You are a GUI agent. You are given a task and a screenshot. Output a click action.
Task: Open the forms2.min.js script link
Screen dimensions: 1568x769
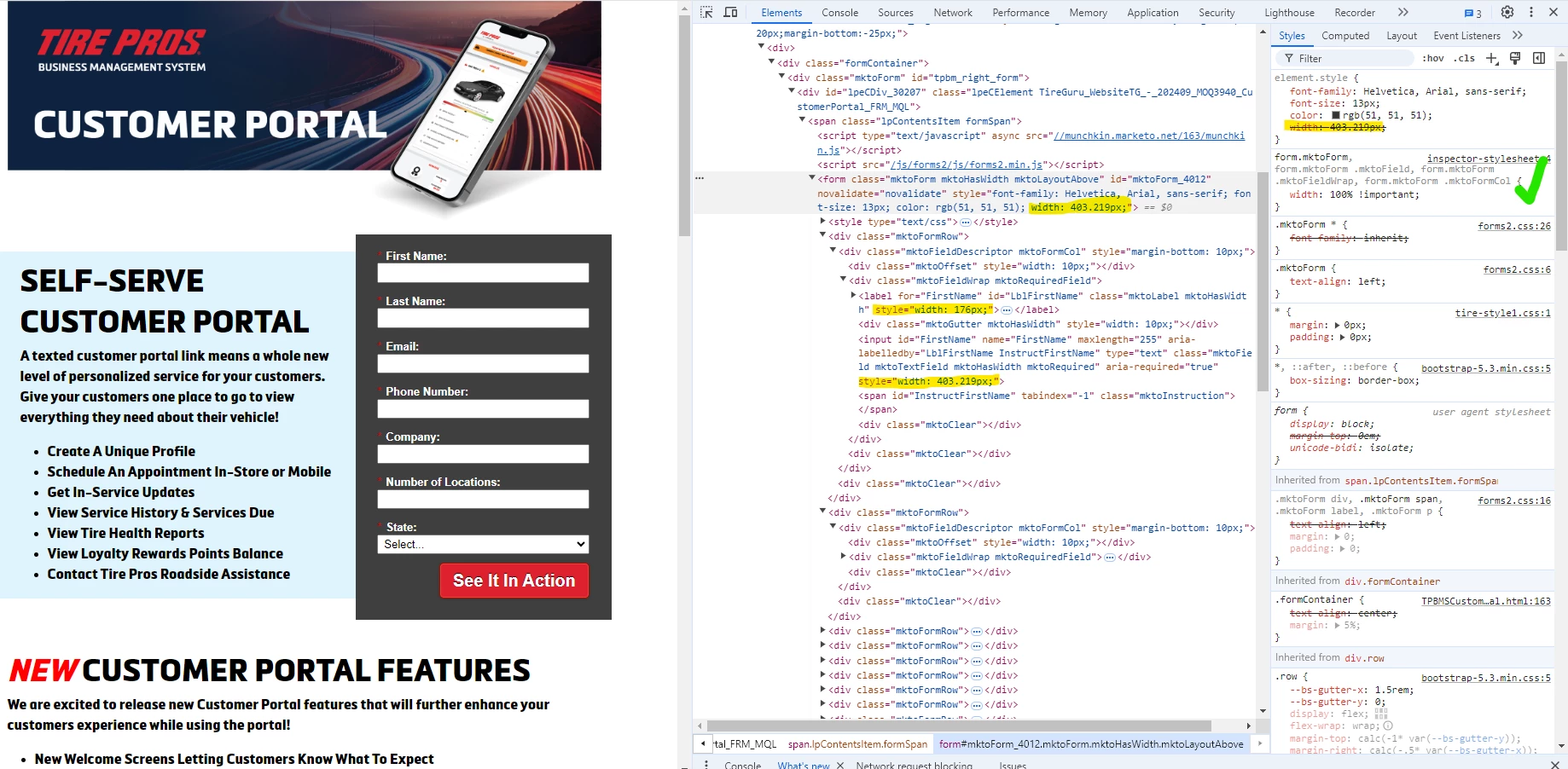966,165
